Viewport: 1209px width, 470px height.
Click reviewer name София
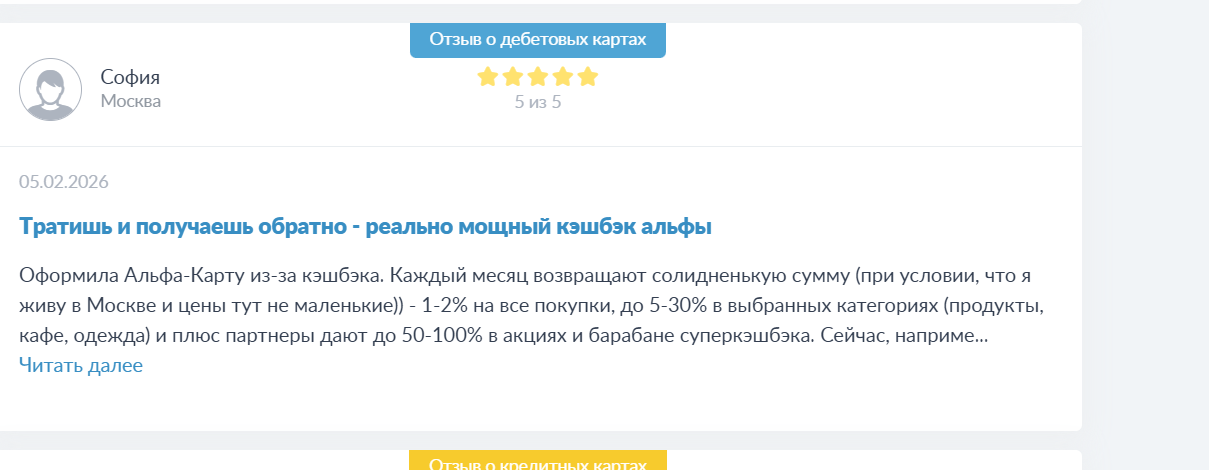[130, 77]
